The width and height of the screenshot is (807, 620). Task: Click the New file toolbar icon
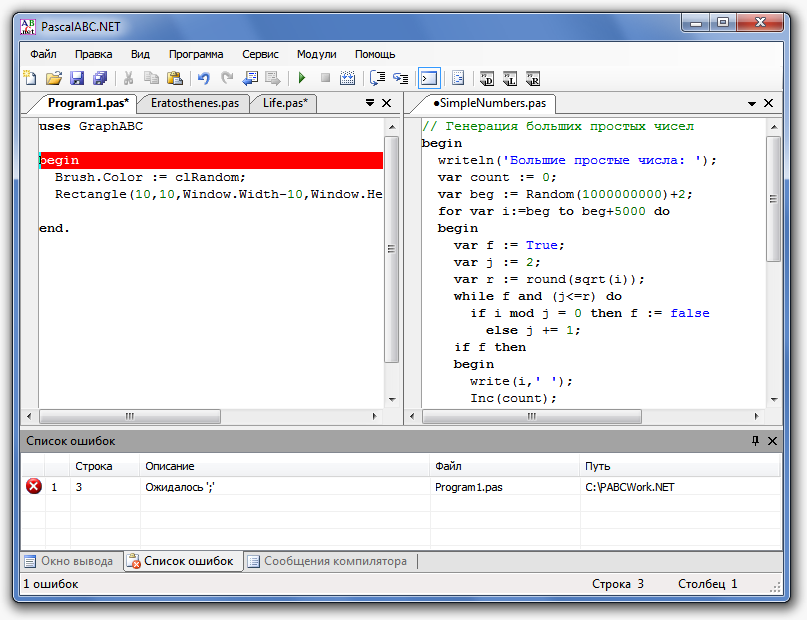[30, 78]
